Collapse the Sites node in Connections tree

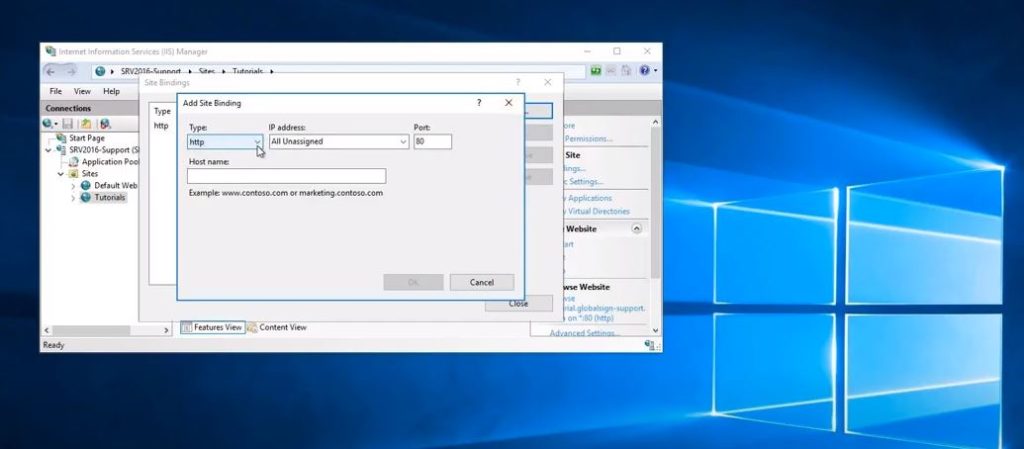pyautogui.click(x=61, y=174)
